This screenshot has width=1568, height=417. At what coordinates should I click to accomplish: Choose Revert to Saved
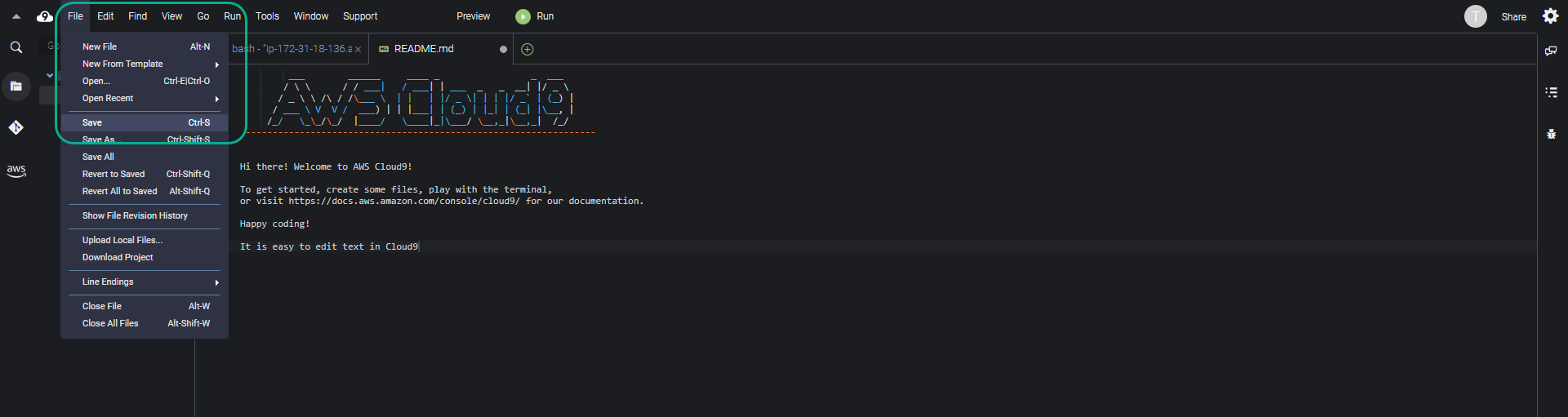[145, 175]
